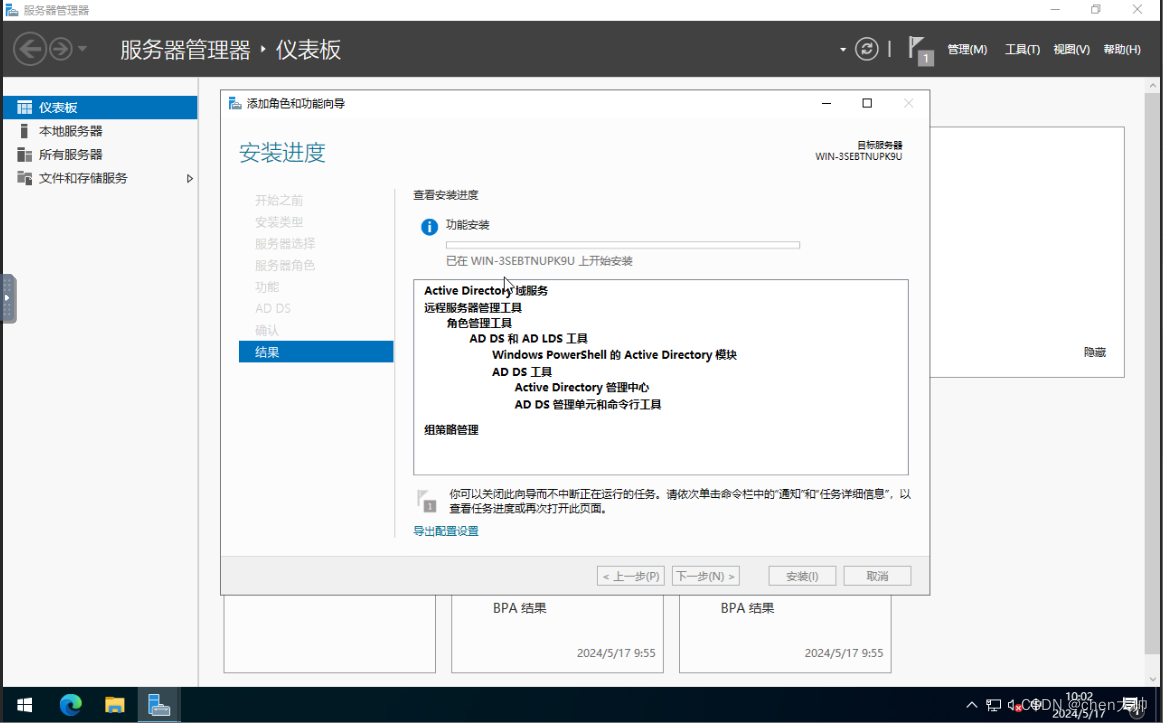Click the 上一步(P) button

tap(630, 576)
